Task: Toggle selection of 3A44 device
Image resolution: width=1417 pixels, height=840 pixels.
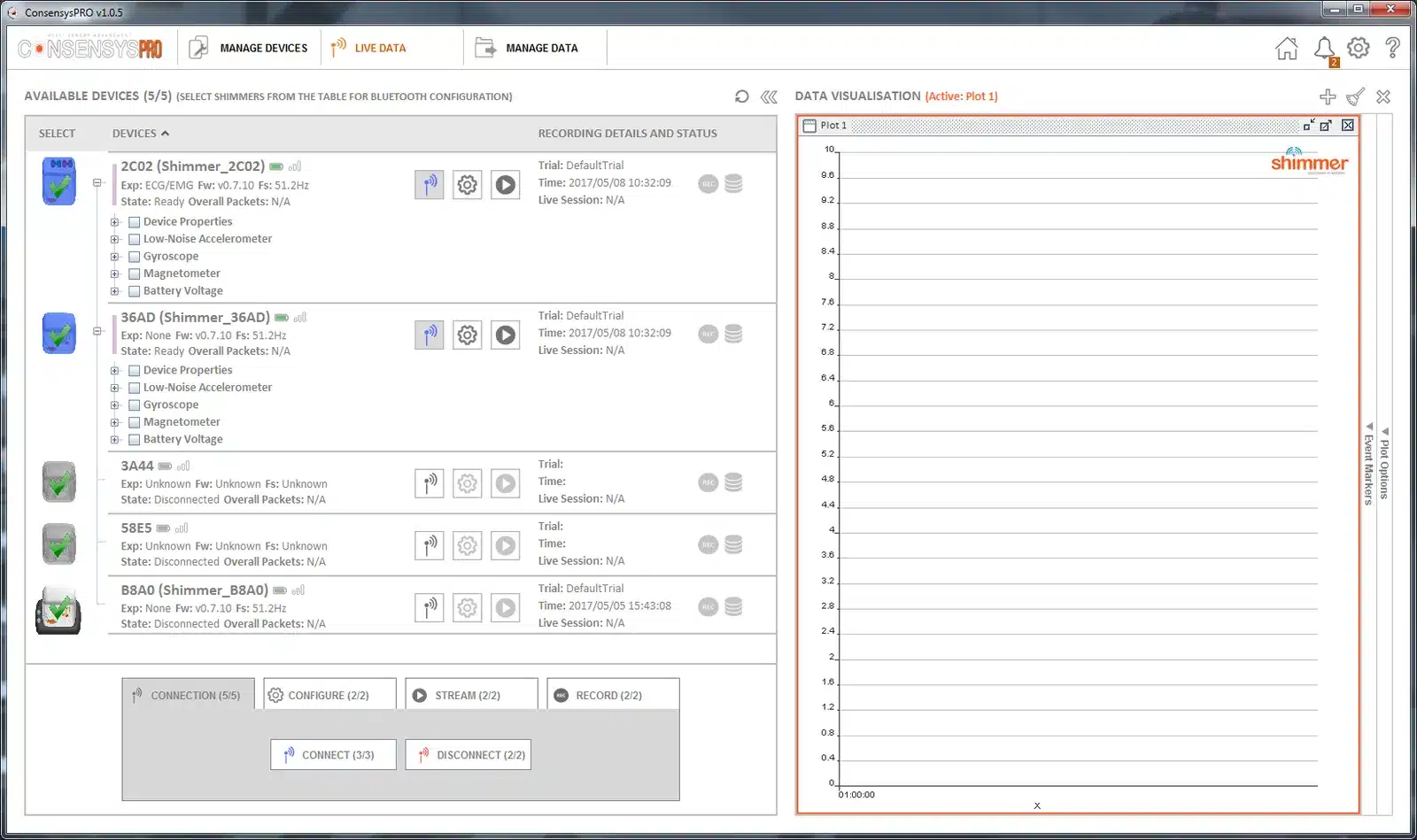Action: tap(59, 482)
